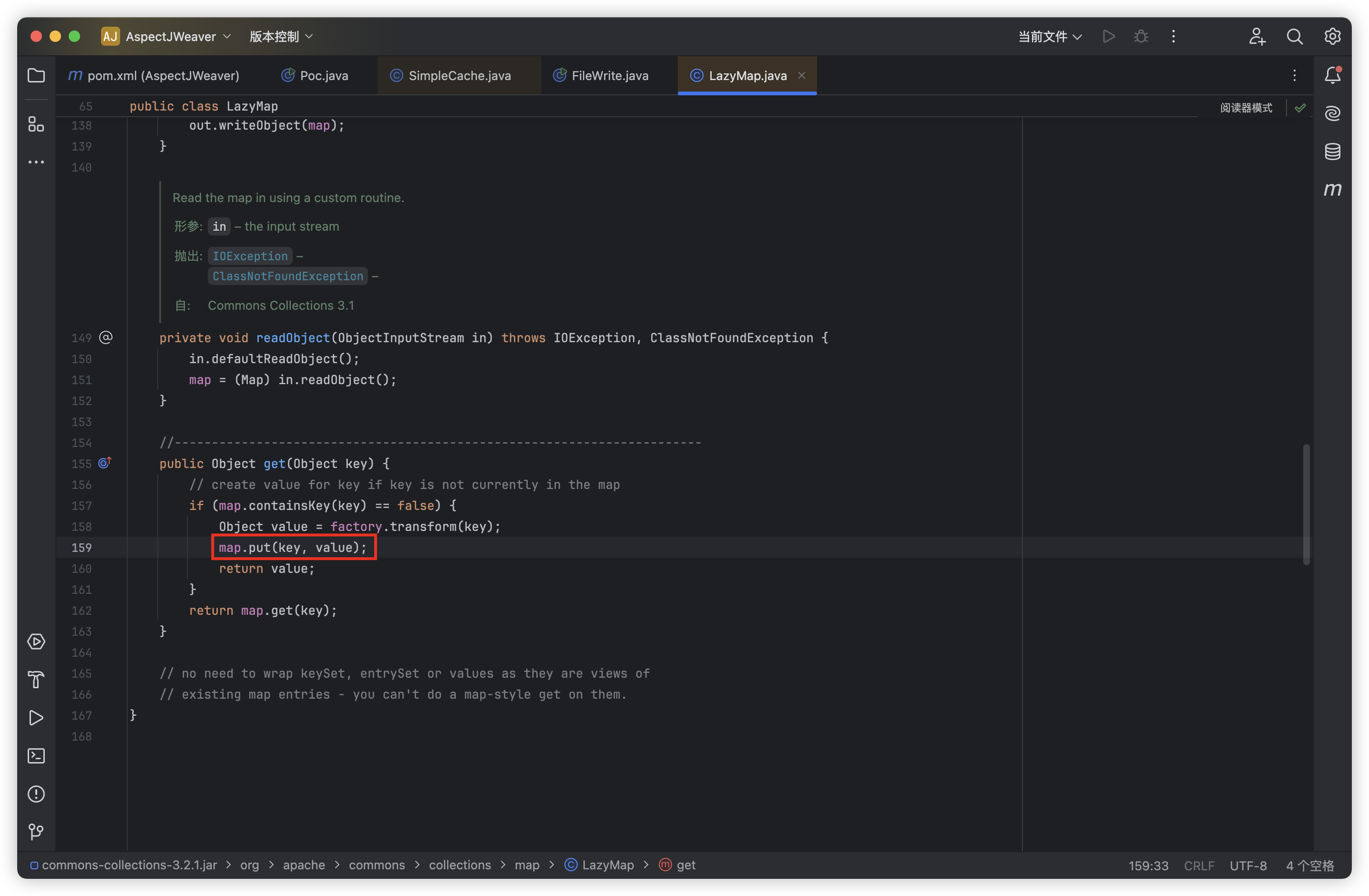Click commons-collections-3.2.1.jar breadcrumb
1369x896 pixels.
point(123,865)
